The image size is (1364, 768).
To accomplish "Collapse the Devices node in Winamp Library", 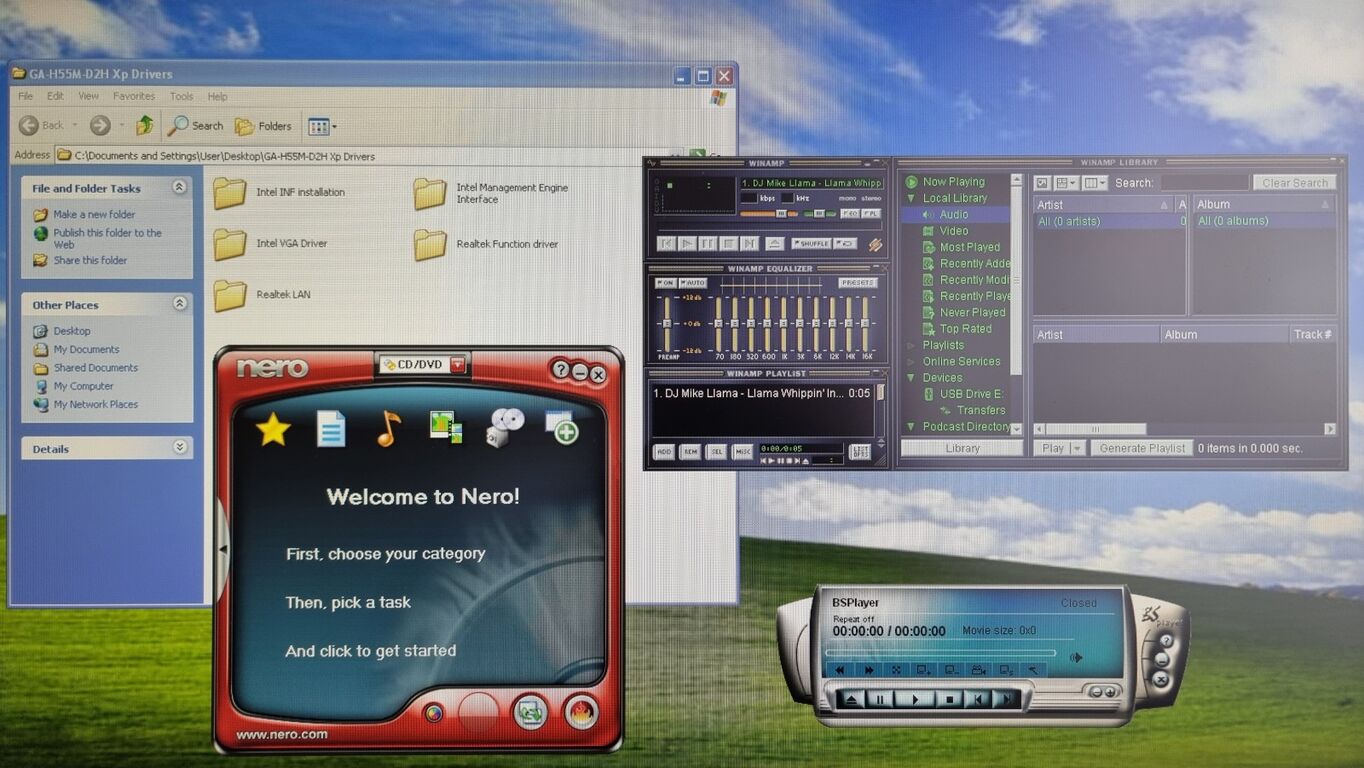I will 911,378.
